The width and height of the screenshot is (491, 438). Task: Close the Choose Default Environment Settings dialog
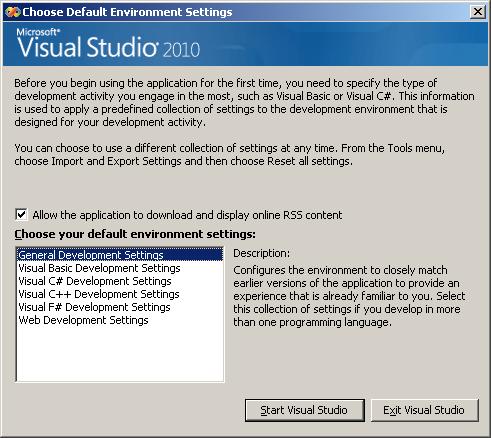[477, 12]
